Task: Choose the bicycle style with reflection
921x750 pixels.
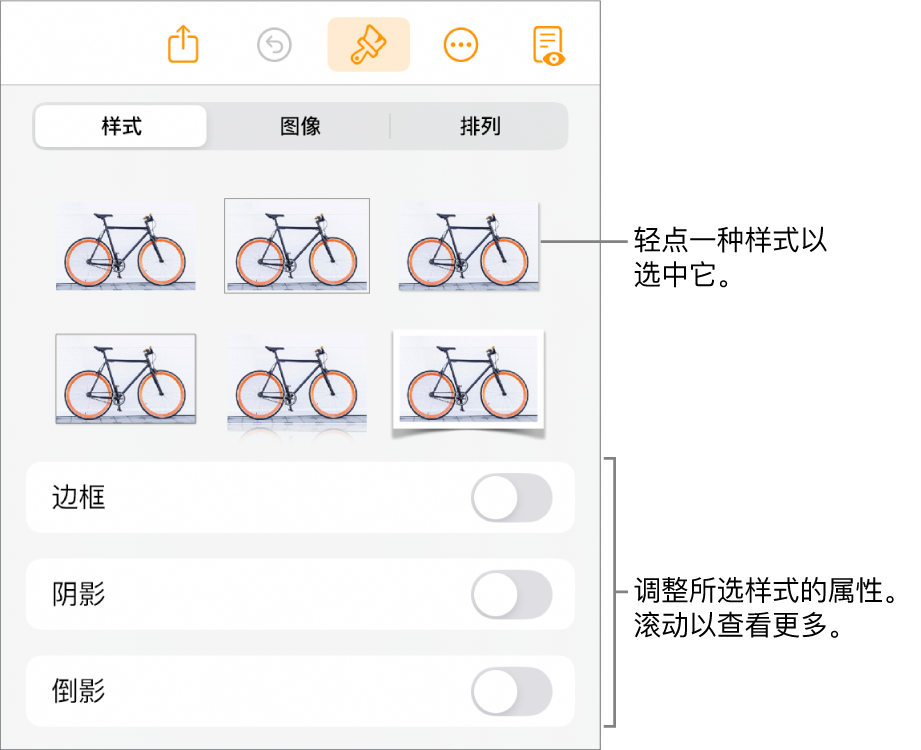Action: (x=297, y=380)
